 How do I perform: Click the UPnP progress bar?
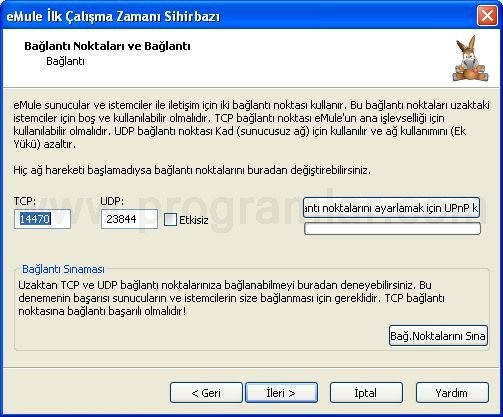[392, 229]
